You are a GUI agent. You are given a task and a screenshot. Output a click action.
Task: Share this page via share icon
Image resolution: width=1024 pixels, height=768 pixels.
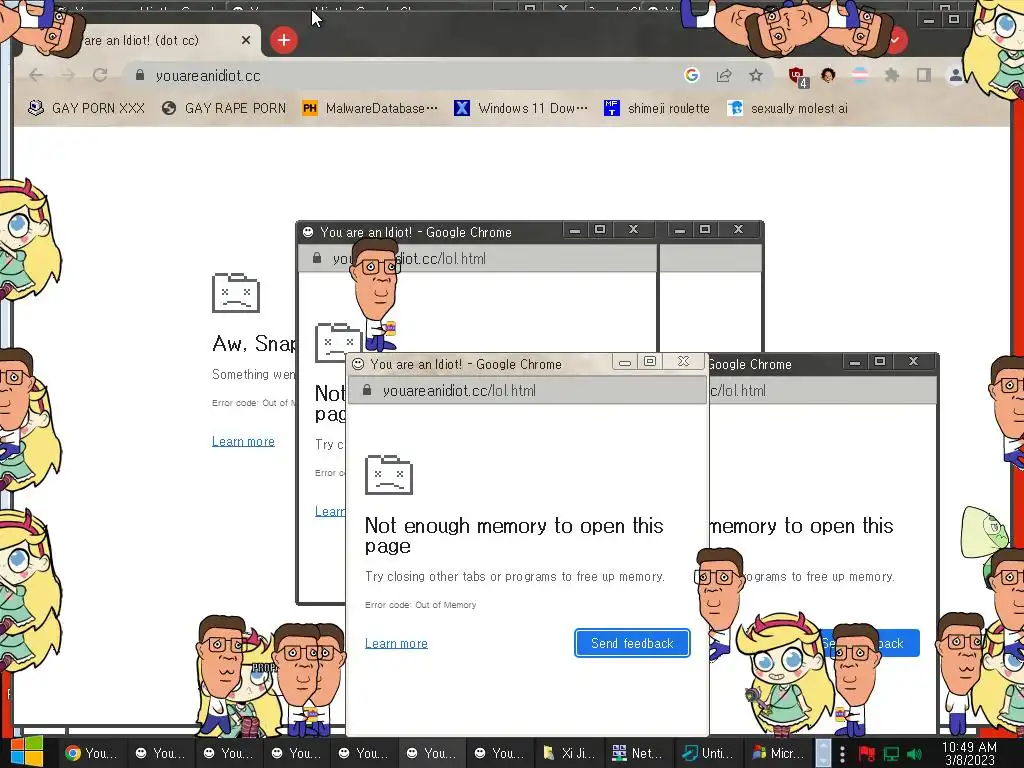[x=724, y=76]
